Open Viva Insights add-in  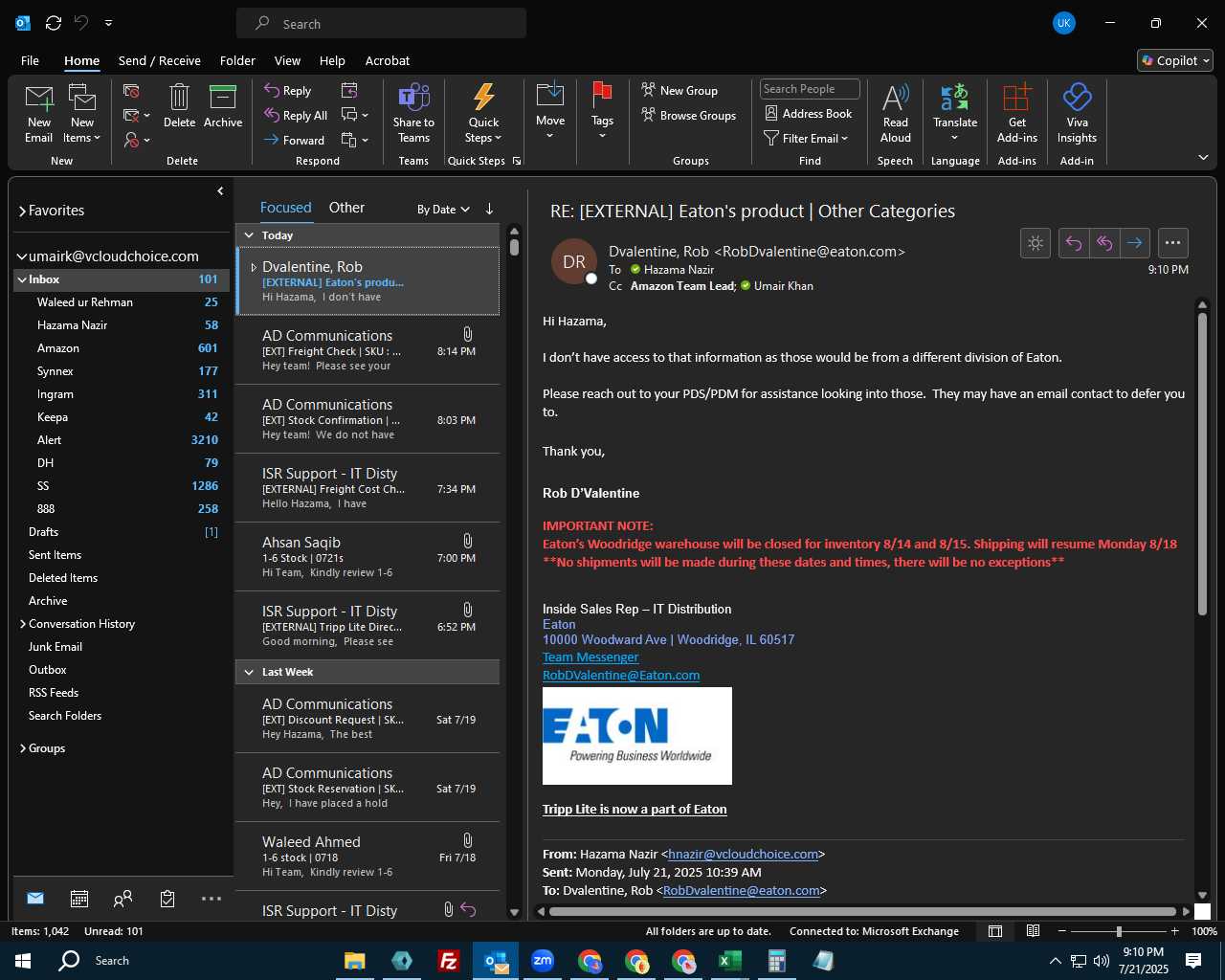point(1077,113)
